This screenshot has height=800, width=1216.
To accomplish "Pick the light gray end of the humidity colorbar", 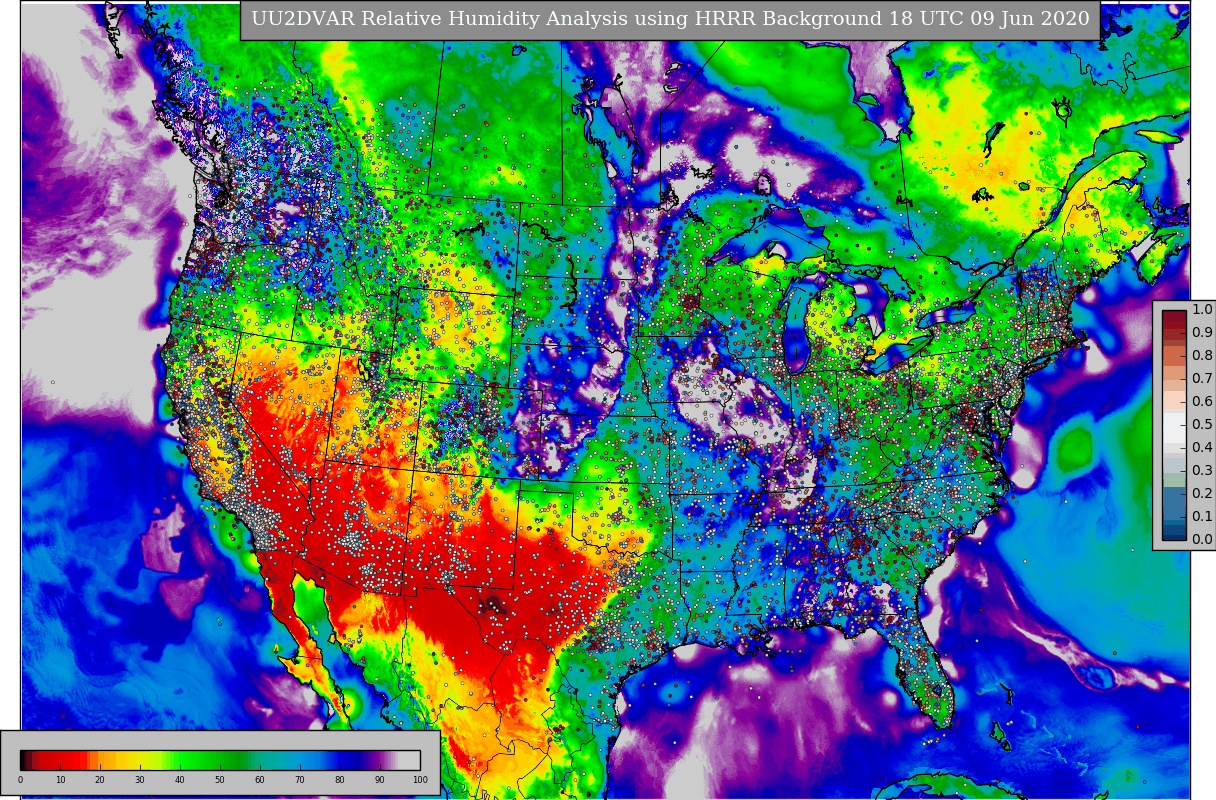I will point(409,760).
